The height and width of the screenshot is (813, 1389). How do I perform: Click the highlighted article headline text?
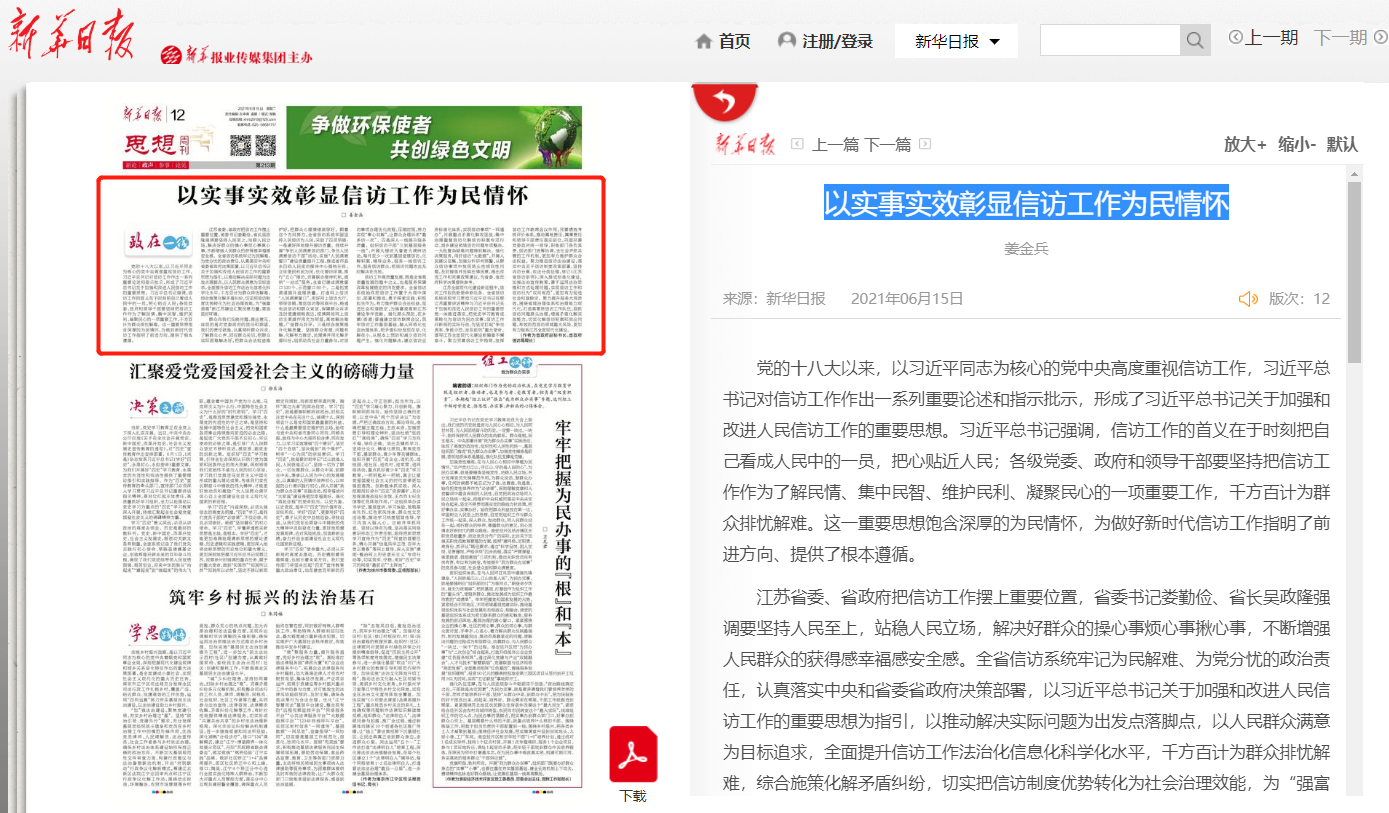coord(1026,203)
